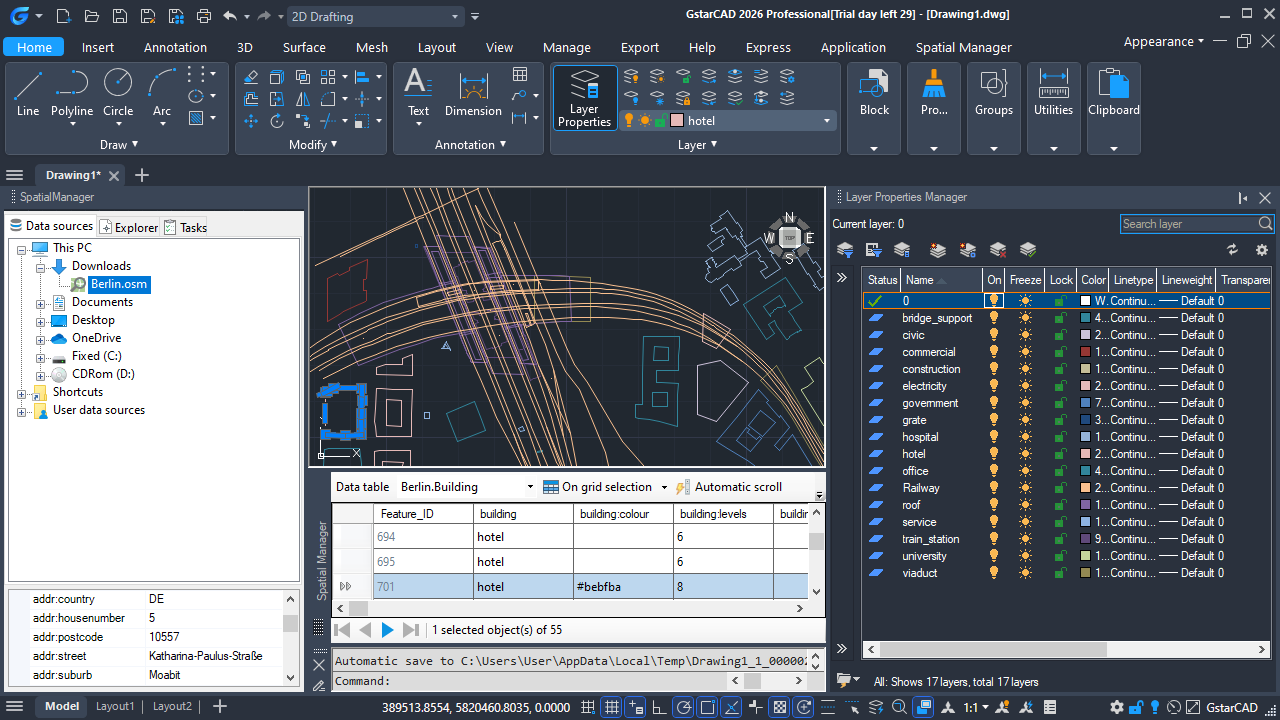The image size is (1280, 720).
Task: Freeze the Railway layer
Action: (1025, 488)
